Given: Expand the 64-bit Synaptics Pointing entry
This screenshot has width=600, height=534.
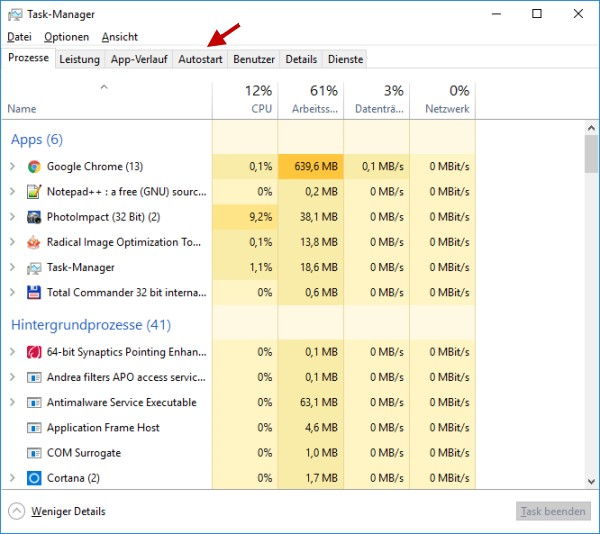Looking at the screenshot, I should [12, 352].
